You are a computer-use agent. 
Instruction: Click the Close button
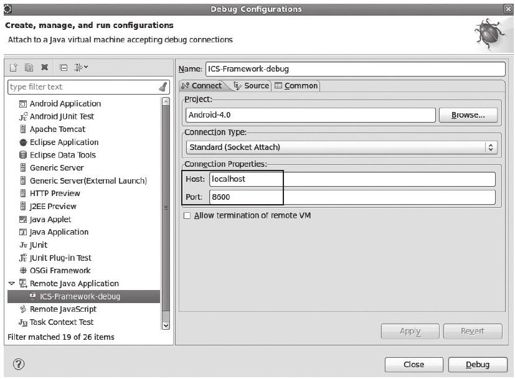(x=414, y=365)
